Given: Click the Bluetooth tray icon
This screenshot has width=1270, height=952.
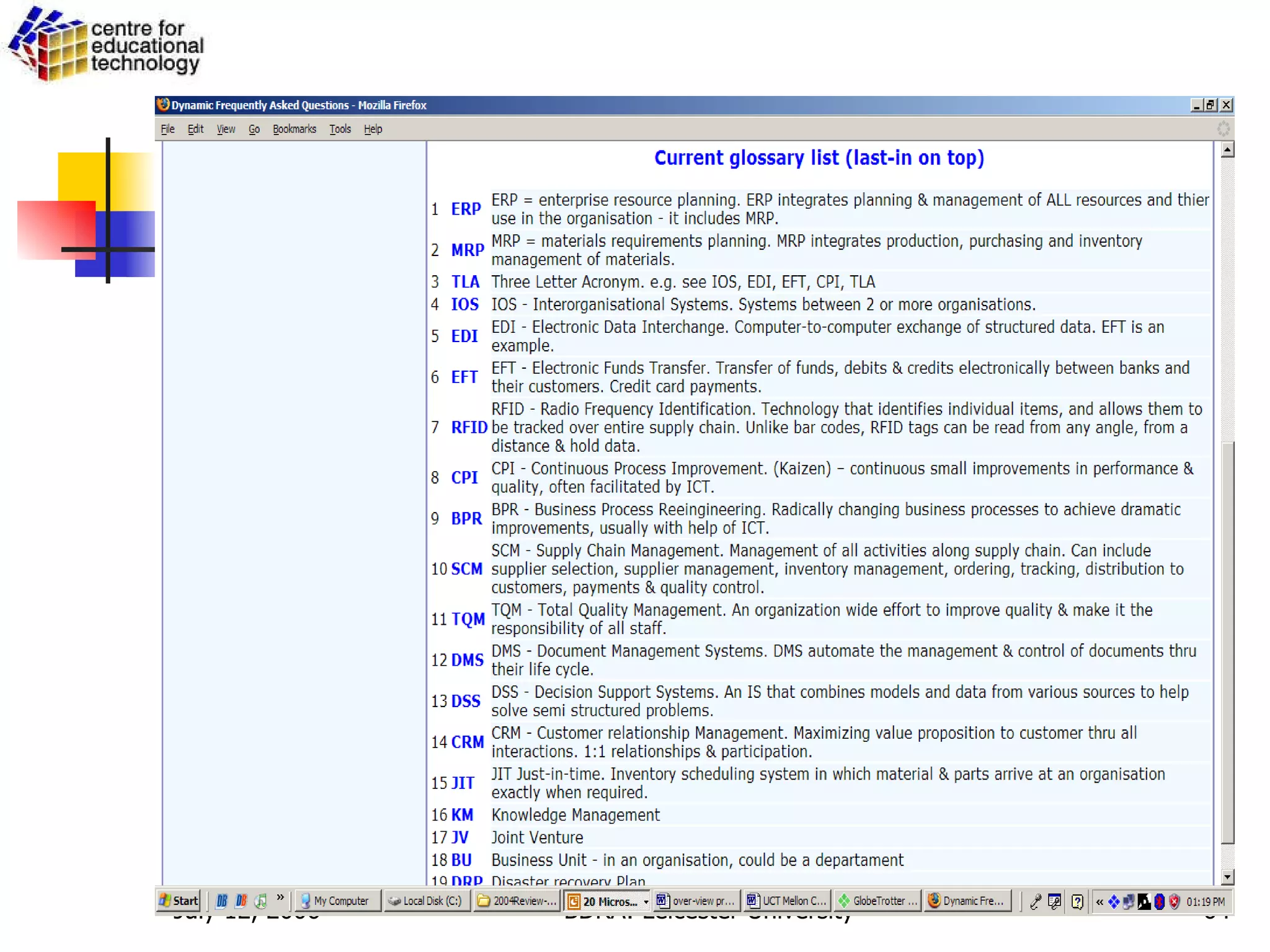Looking at the screenshot, I should [x=1158, y=901].
